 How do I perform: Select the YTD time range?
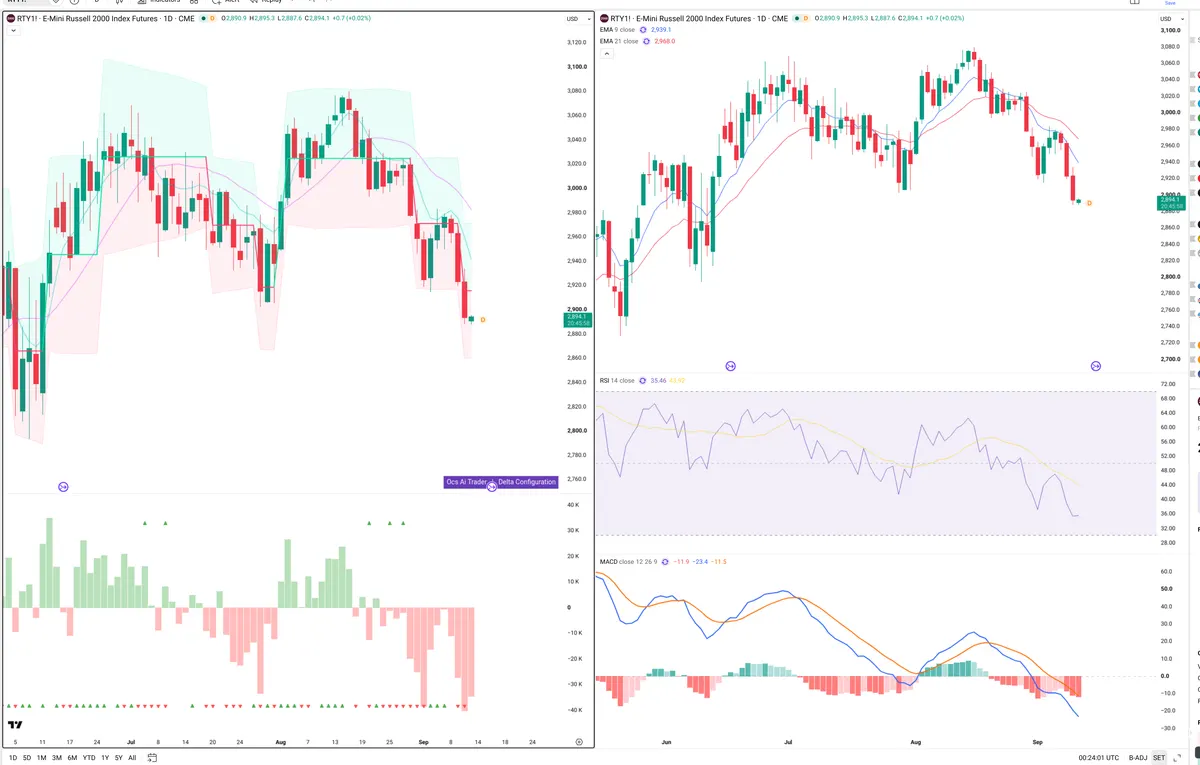tap(89, 758)
